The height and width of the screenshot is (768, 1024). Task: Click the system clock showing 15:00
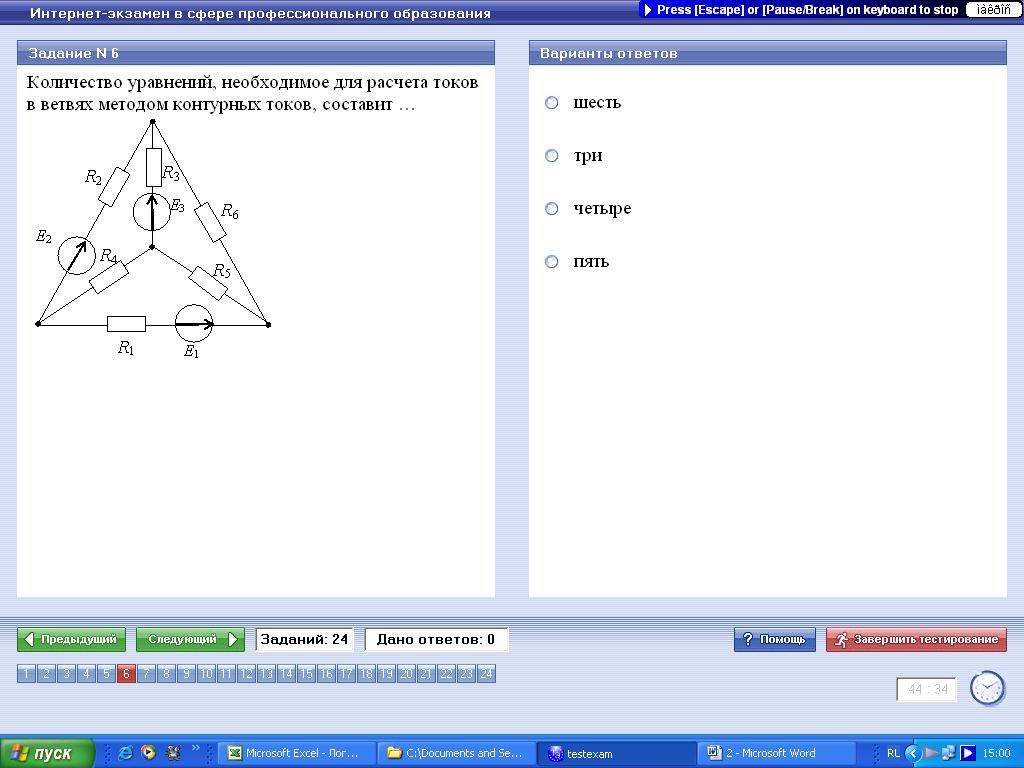pyautogui.click(x=997, y=753)
